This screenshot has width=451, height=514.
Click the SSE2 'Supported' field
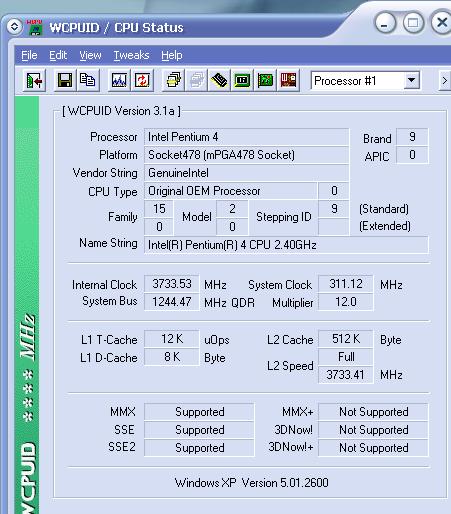pos(199,448)
